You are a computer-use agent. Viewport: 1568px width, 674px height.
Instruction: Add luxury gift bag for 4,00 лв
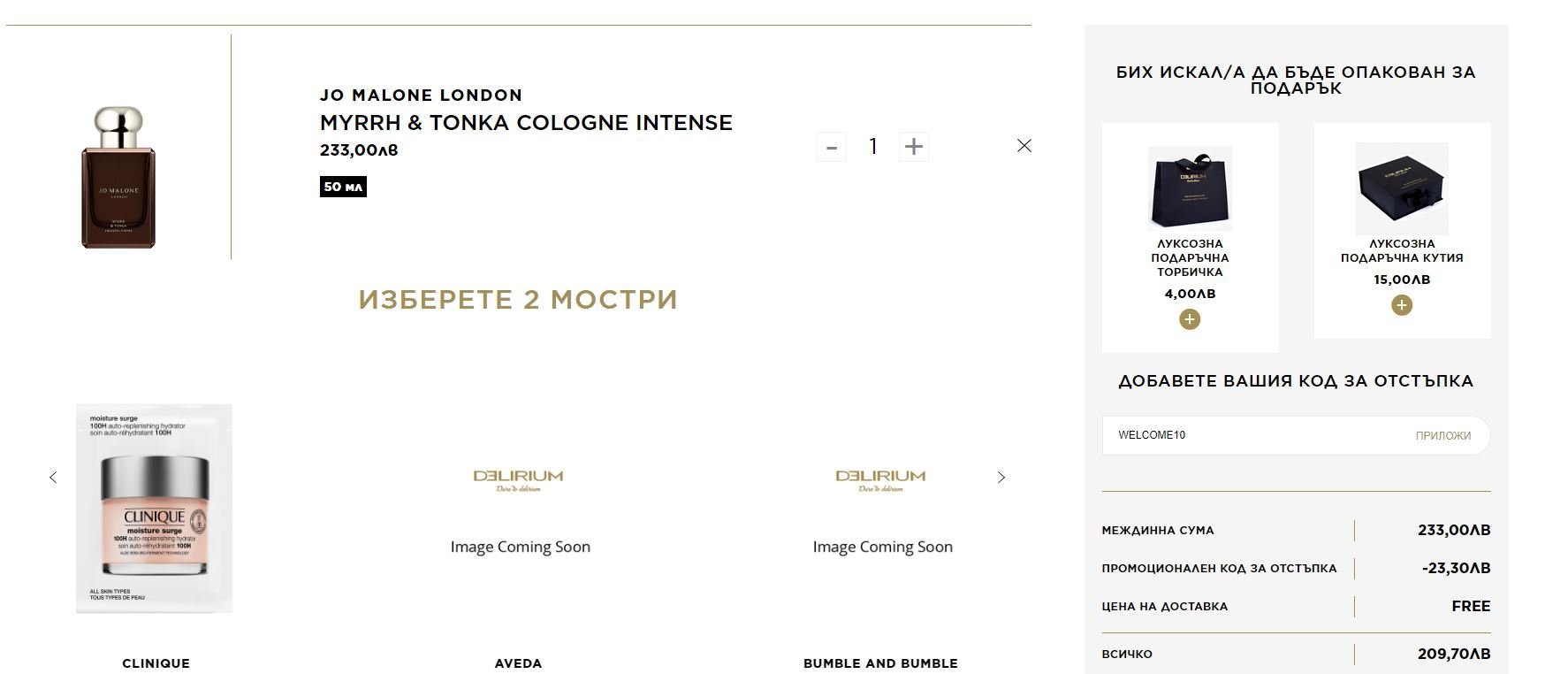point(1189,319)
